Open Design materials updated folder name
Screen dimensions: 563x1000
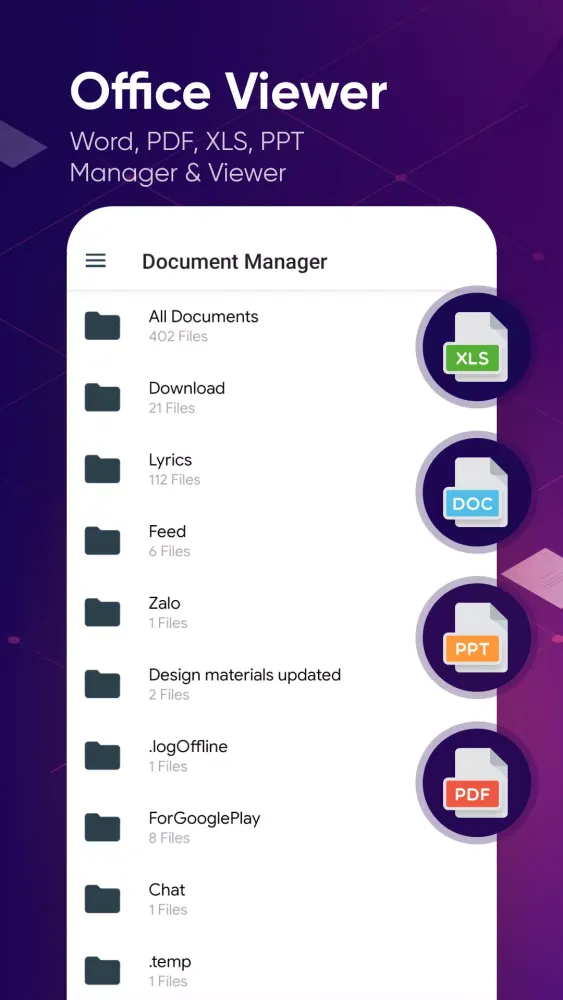point(245,675)
